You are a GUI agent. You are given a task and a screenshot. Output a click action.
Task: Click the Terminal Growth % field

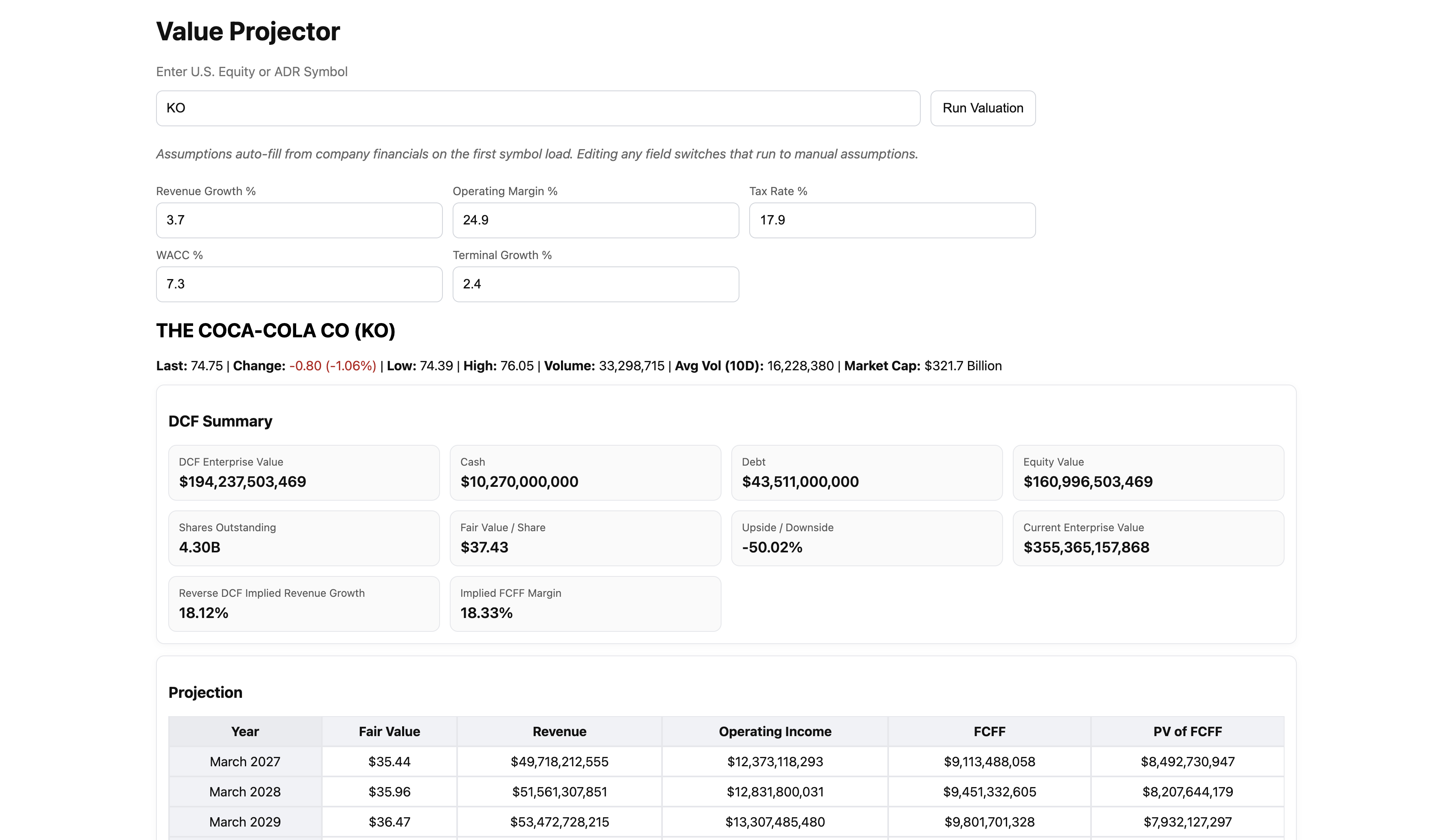point(595,284)
